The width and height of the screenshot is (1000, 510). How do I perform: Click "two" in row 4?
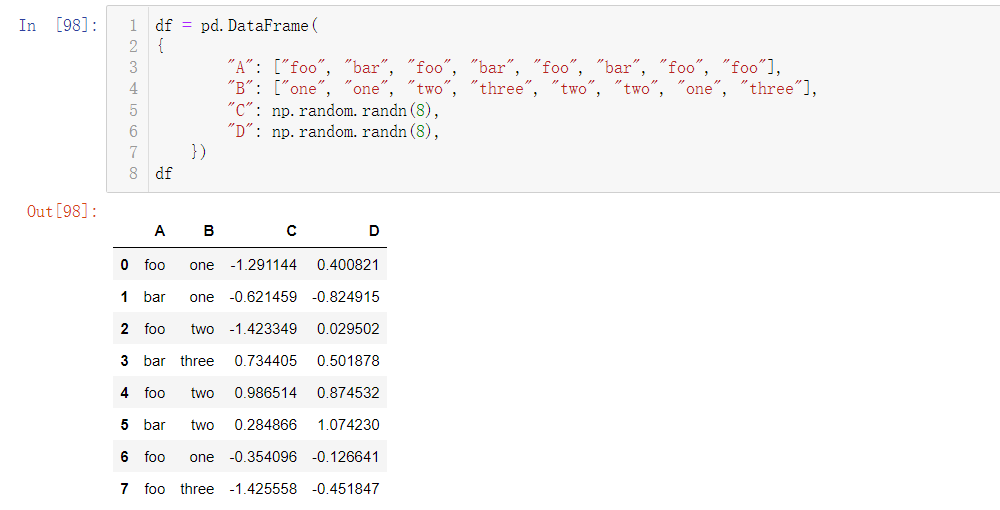(x=203, y=393)
